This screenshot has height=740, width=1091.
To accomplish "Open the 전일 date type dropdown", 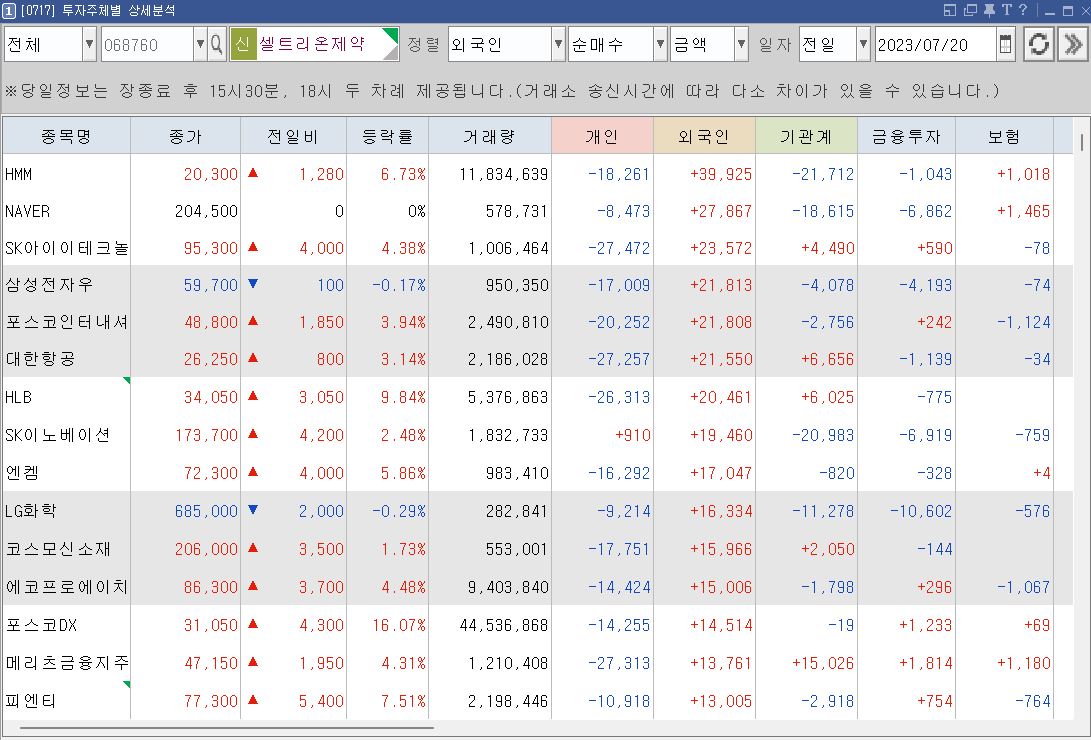I will 863,45.
